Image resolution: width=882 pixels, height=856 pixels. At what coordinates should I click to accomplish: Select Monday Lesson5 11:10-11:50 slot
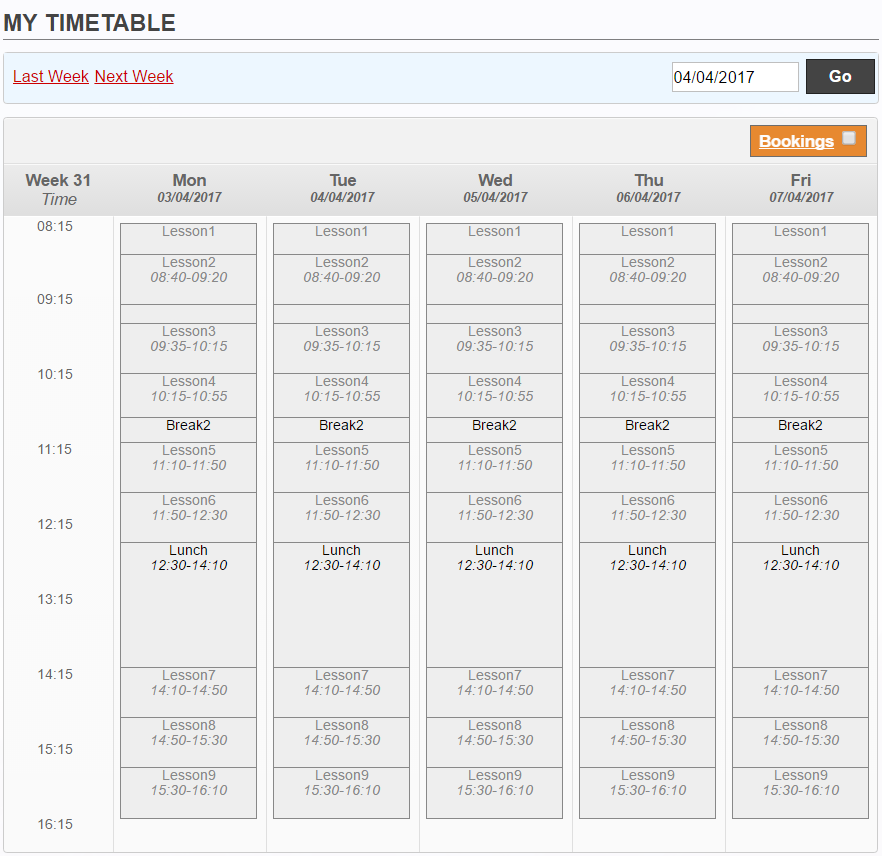(188, 467)
